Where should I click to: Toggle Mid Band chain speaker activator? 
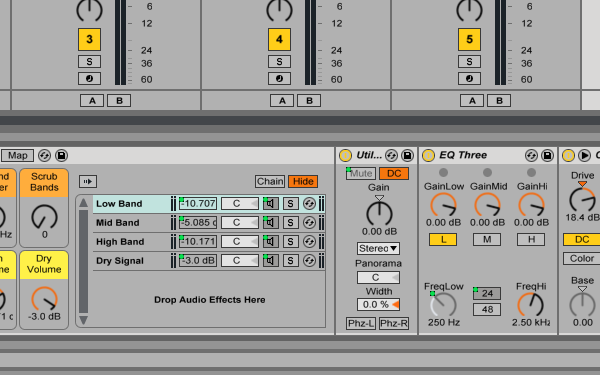[271, 223]
